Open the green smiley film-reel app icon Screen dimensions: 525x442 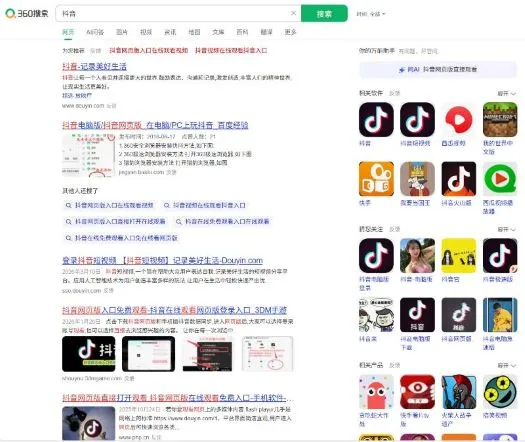[500, 392]
